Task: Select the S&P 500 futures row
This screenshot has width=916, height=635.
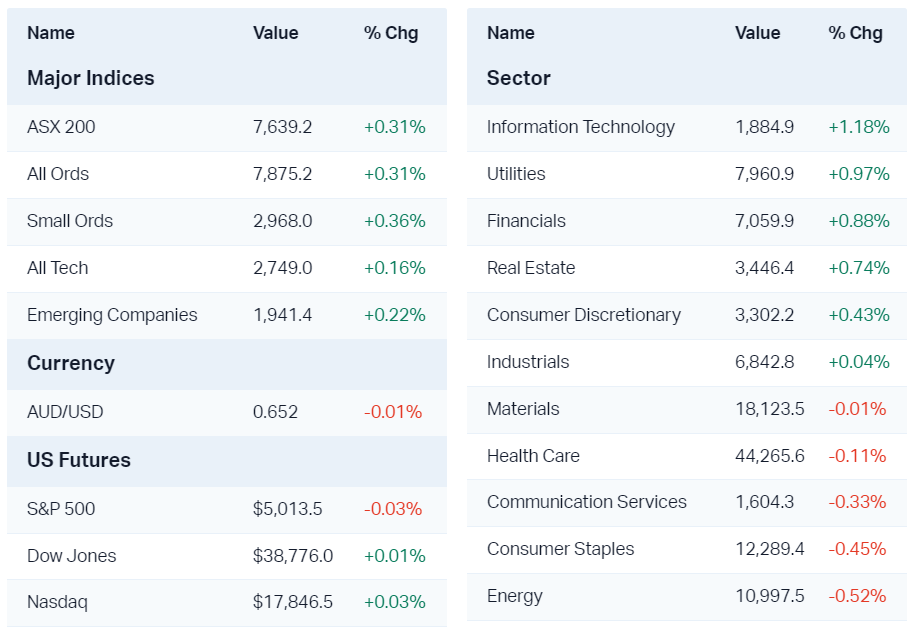Action: tap(61, 509)
